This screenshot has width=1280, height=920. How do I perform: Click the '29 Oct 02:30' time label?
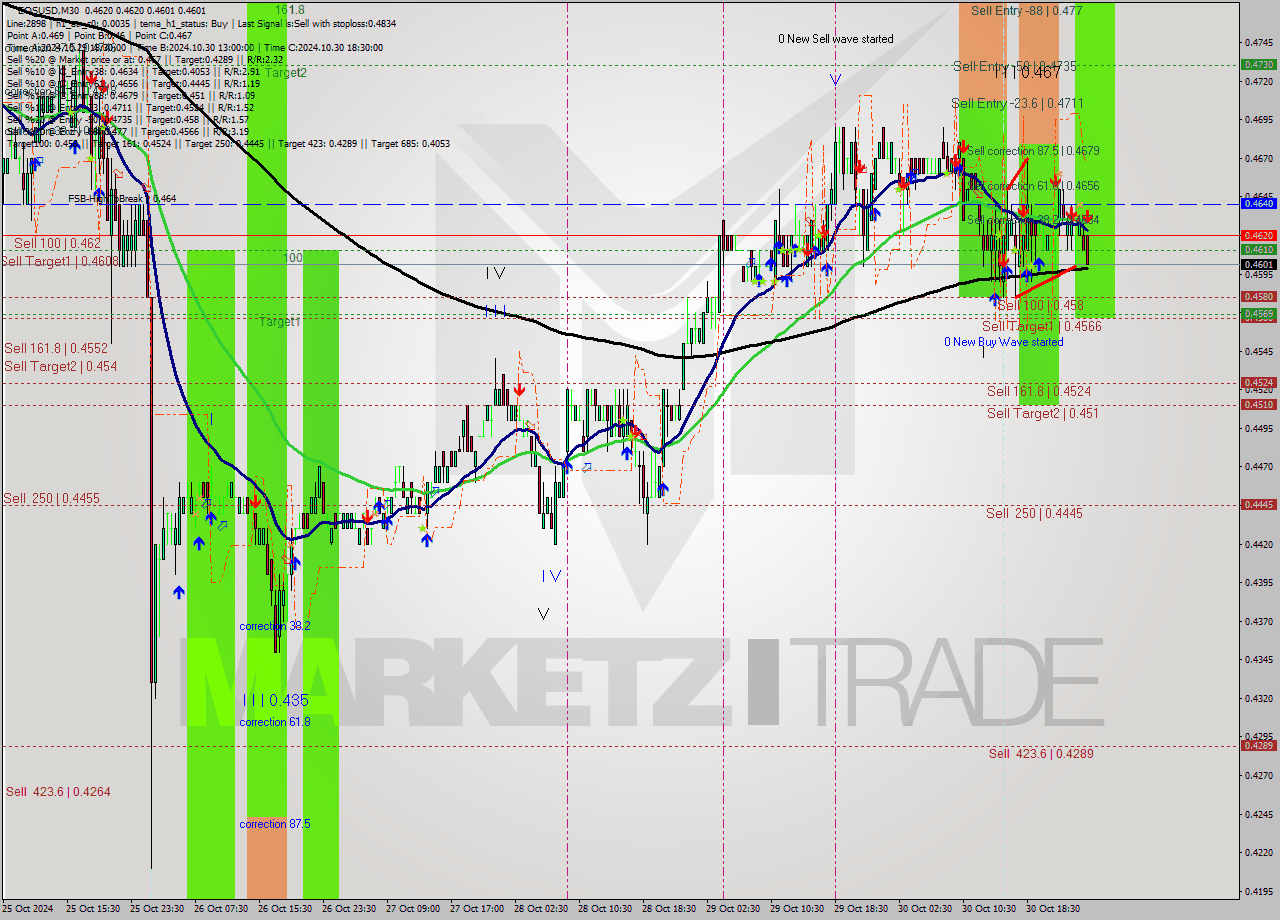pos(733,909)
